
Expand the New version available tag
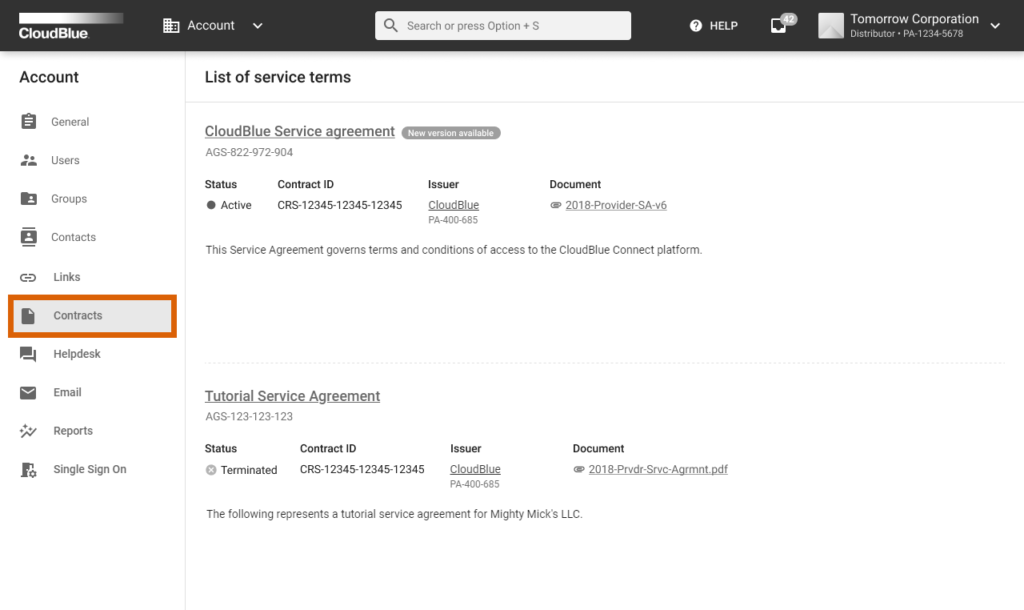point(451,132)
